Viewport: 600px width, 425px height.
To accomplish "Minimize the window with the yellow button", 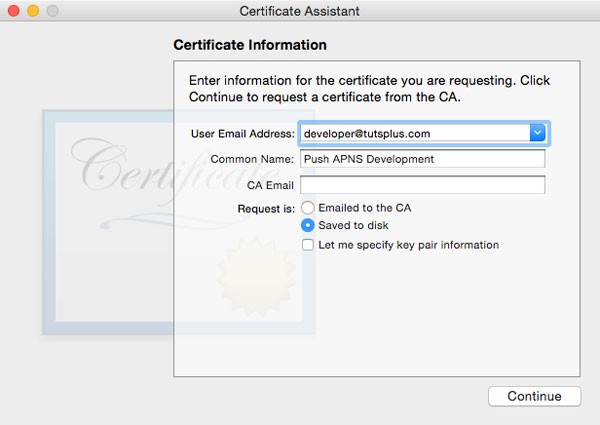I will coord(33,11).
